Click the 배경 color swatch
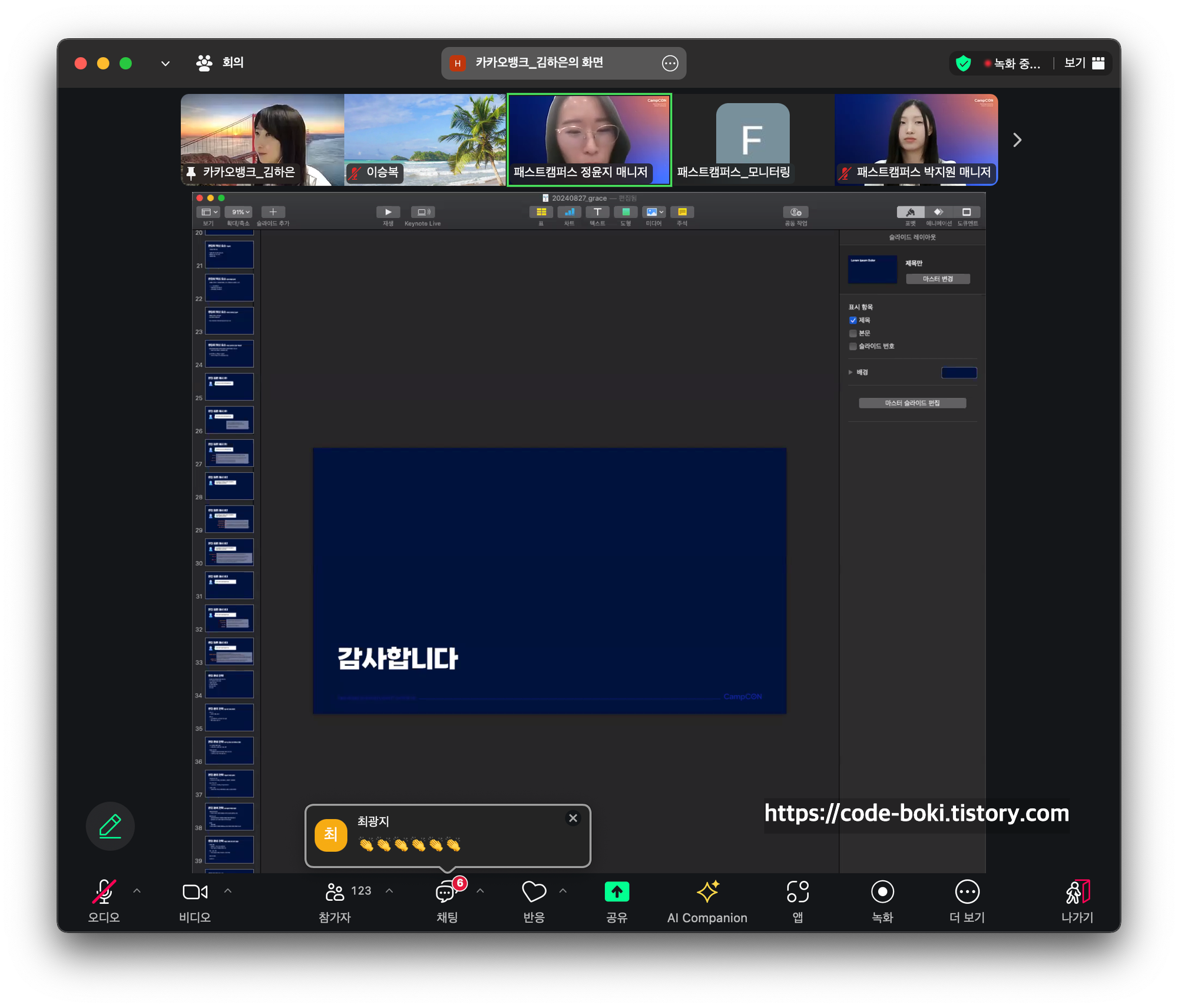Screen dimensions: 1178x1008 pyautogui.click(x=958, y=372)
